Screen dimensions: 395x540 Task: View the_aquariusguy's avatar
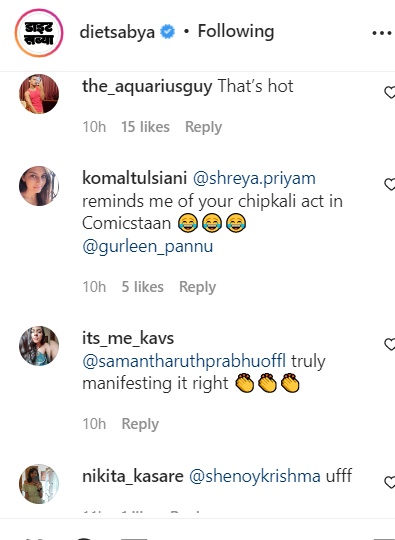coord(39,94)
